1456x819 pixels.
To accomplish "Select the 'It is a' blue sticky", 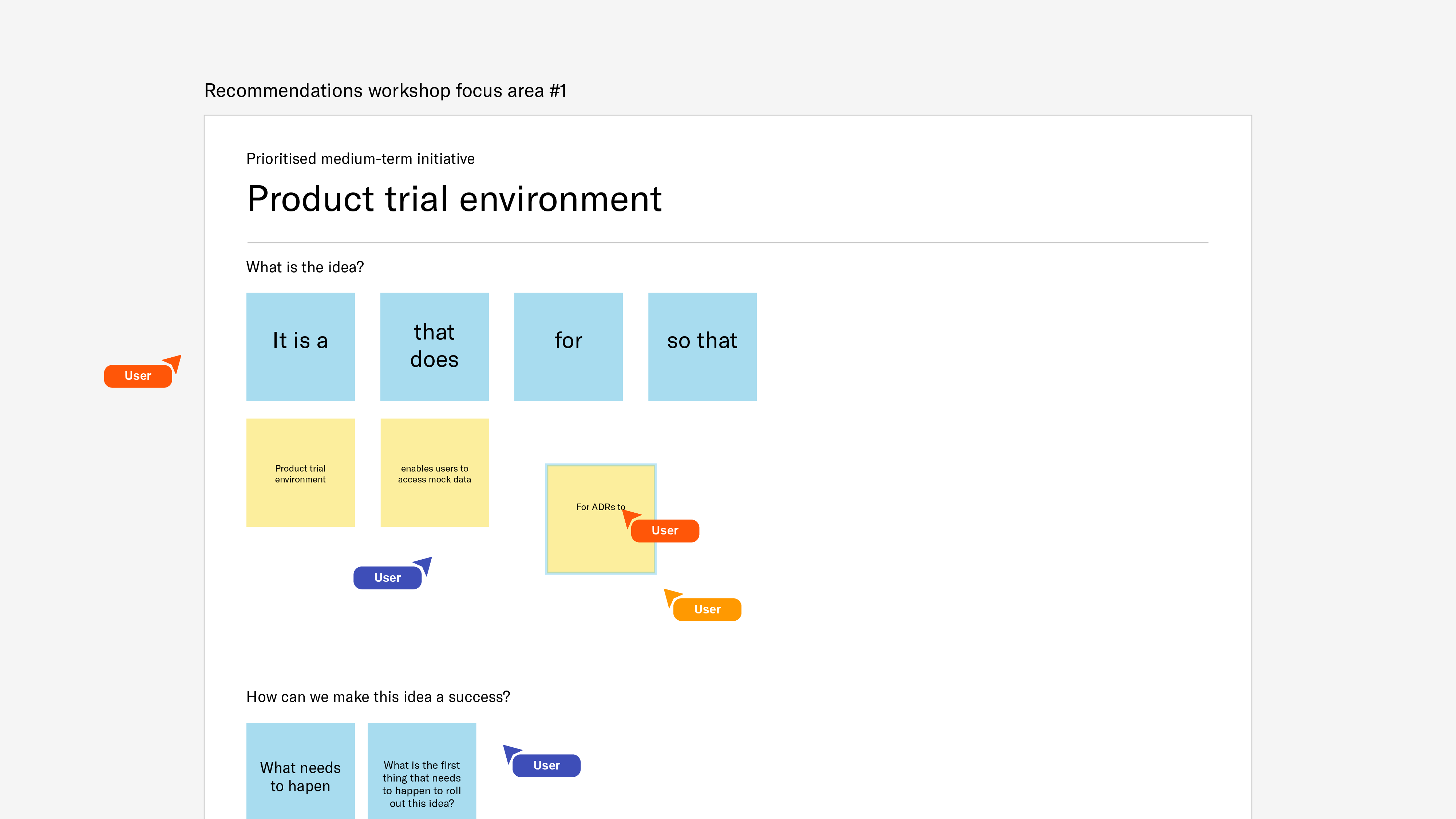I will pos(300,347).
